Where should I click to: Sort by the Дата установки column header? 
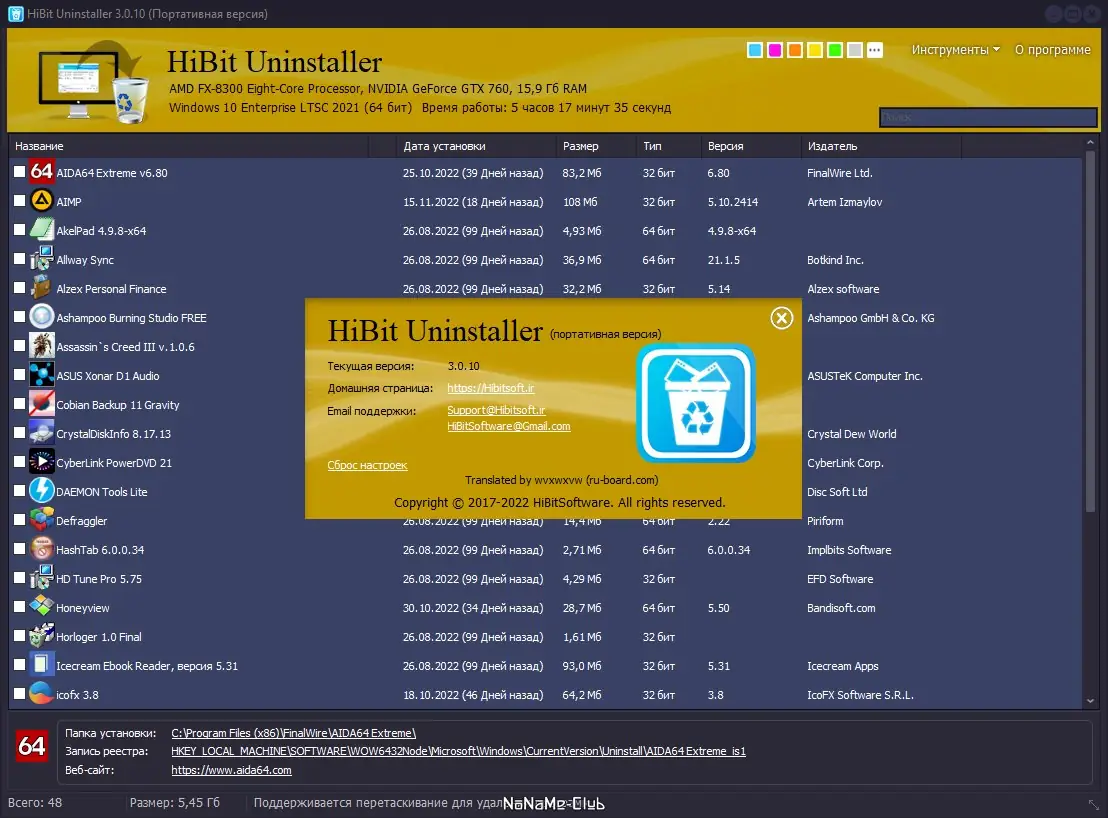point(477,146)
